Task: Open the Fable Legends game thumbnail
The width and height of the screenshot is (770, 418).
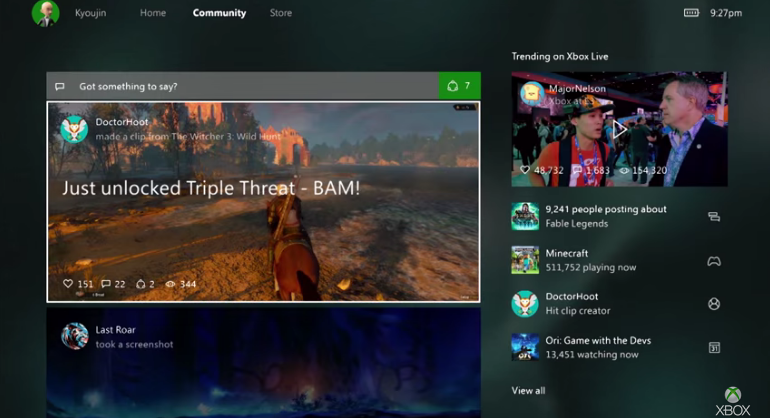Action: tap(525, 216)
